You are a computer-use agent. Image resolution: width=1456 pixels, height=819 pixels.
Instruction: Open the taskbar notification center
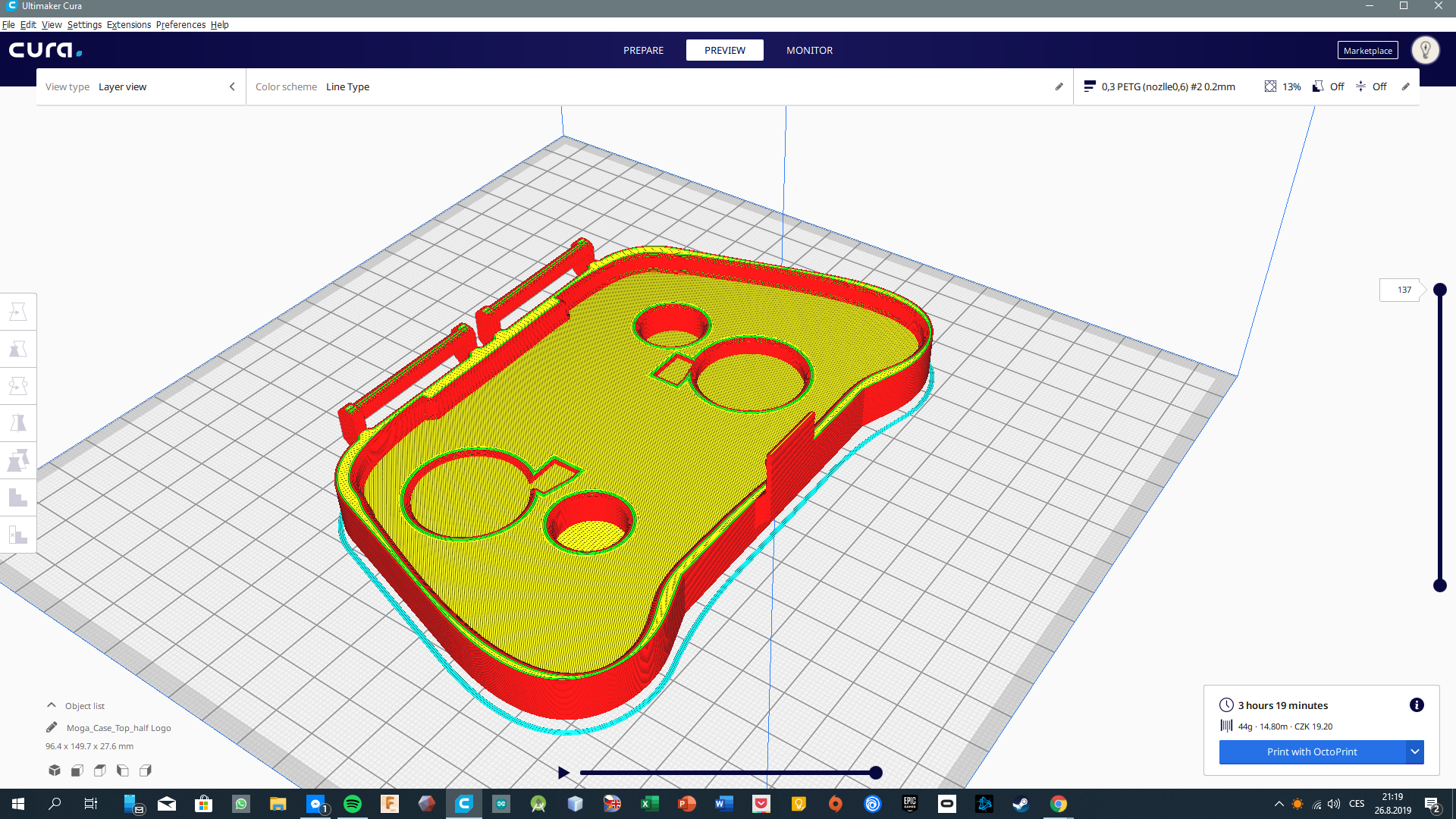click(x=1432, y=804)
